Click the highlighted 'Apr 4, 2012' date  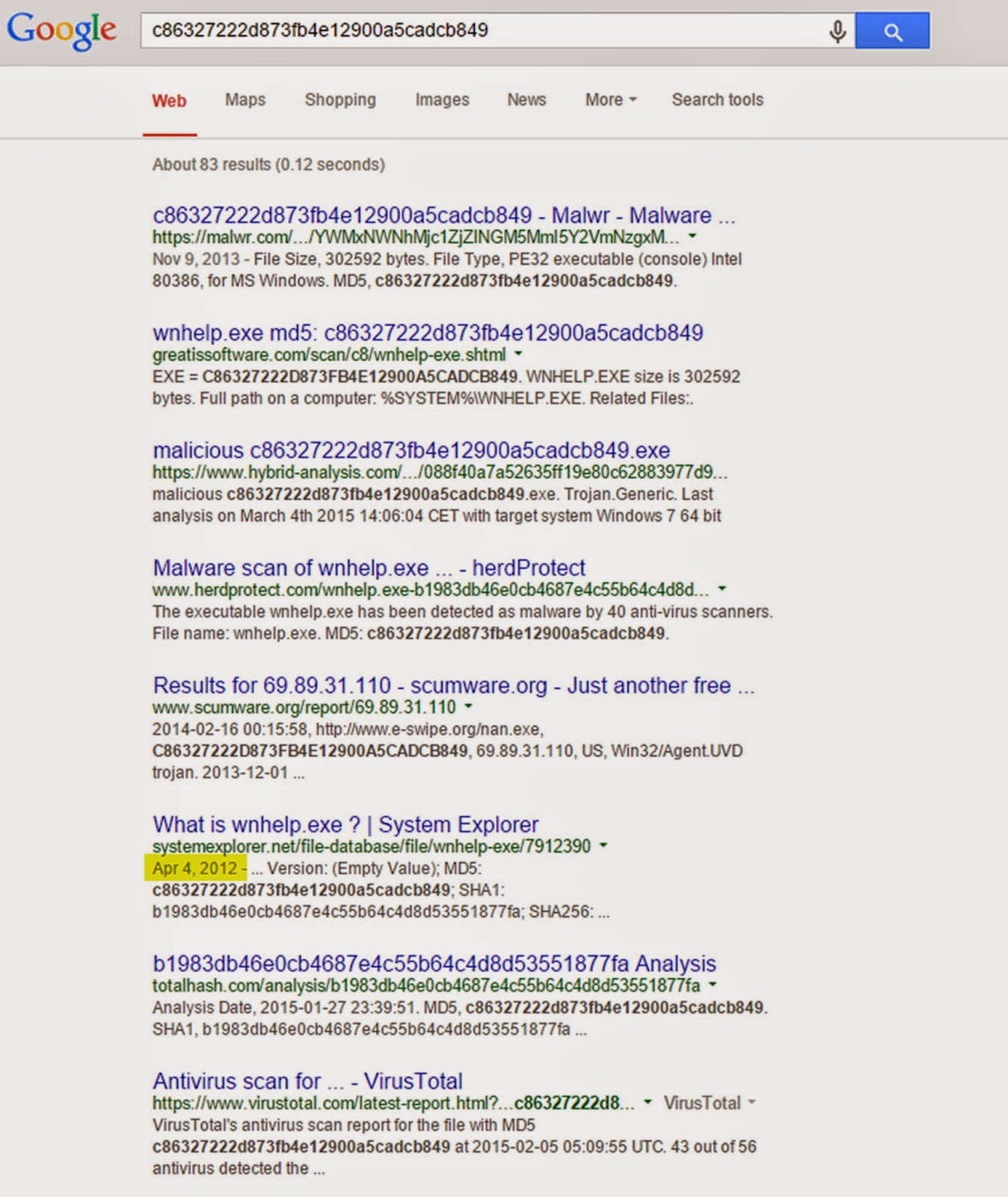[x=195, y=869]
